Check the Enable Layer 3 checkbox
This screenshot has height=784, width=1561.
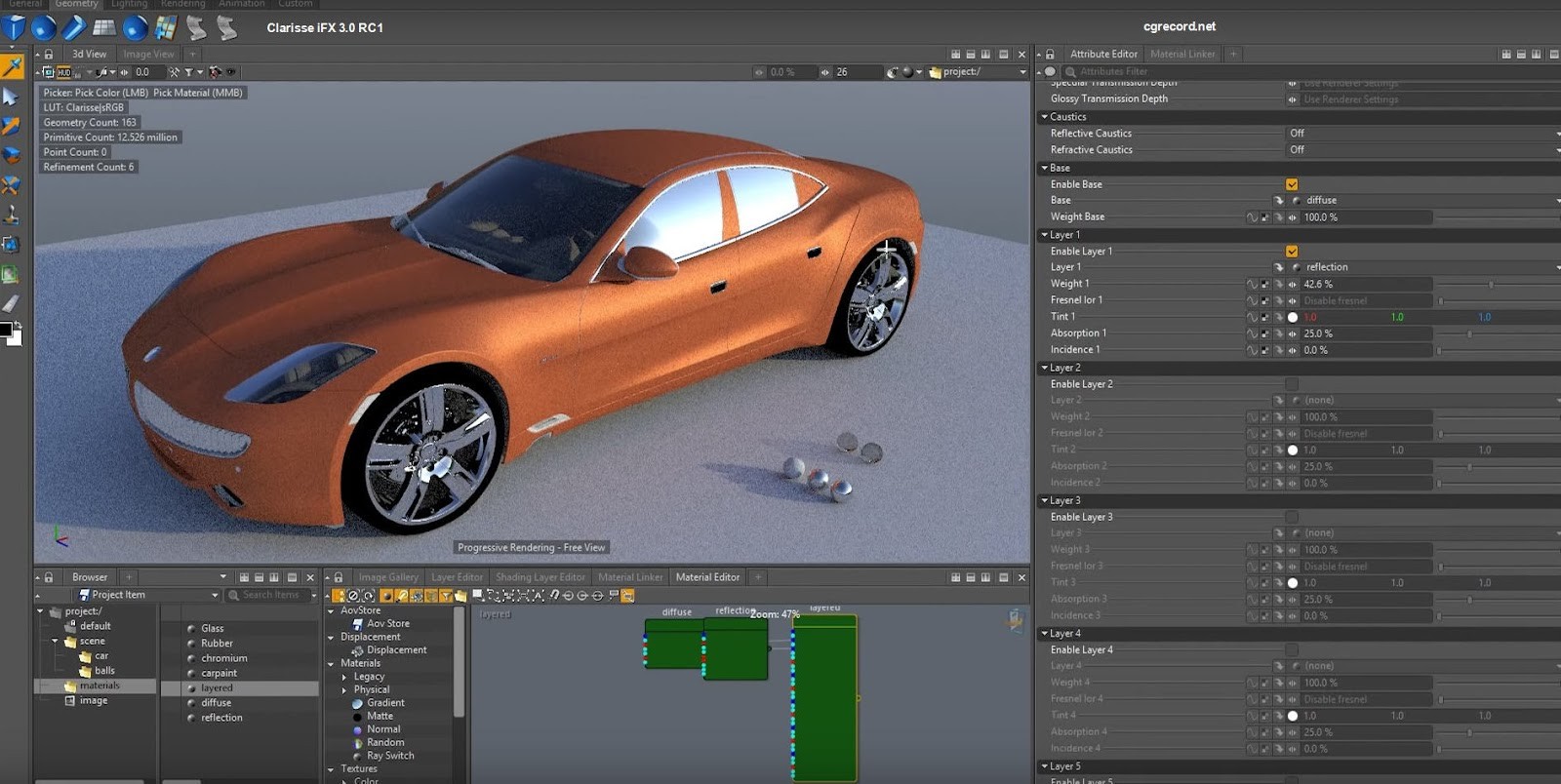click(x=1292, y=517)
